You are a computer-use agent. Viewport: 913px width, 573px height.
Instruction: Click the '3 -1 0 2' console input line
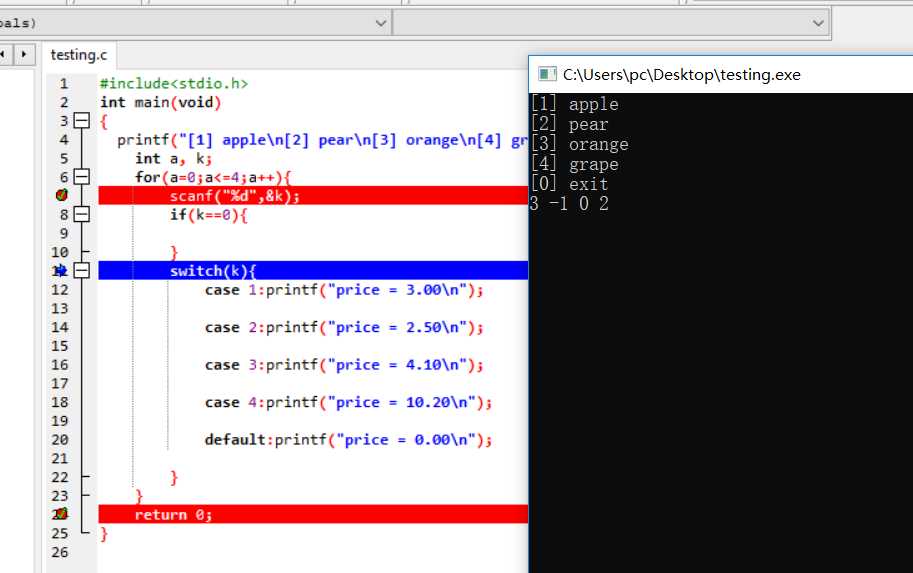569,204
